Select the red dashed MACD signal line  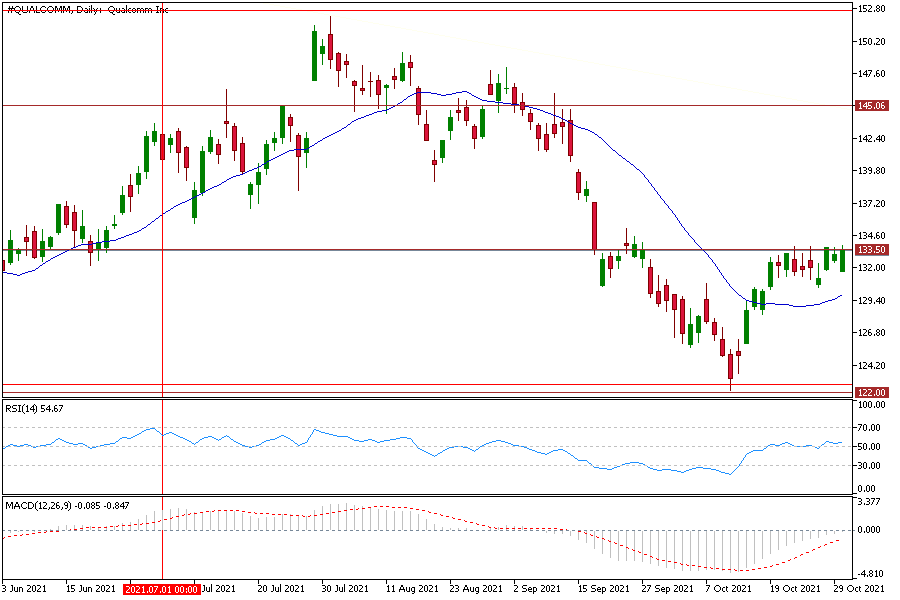tap(700, 568)
